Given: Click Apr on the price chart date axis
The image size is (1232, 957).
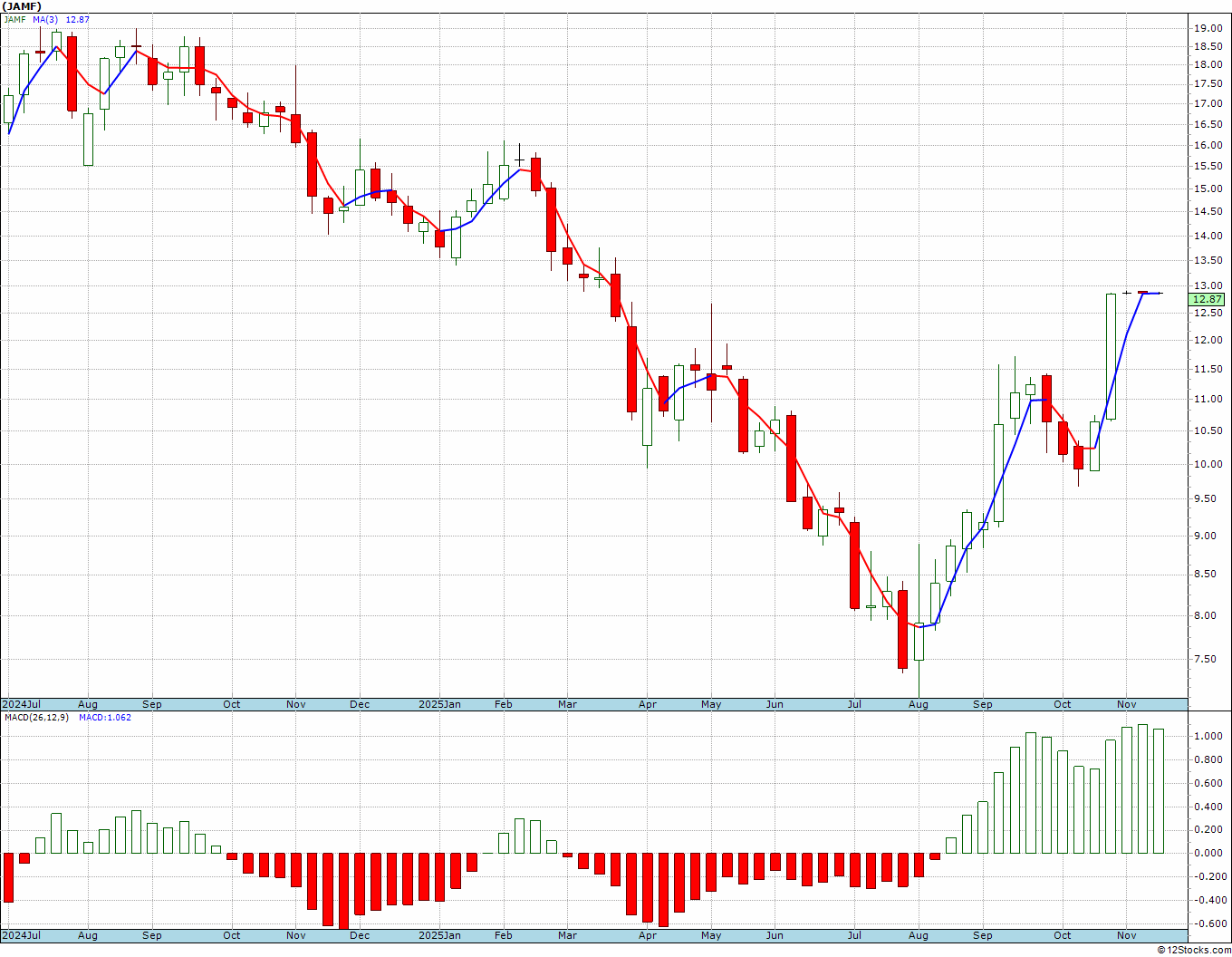Looking at the screenshot, I should [647, 704].
